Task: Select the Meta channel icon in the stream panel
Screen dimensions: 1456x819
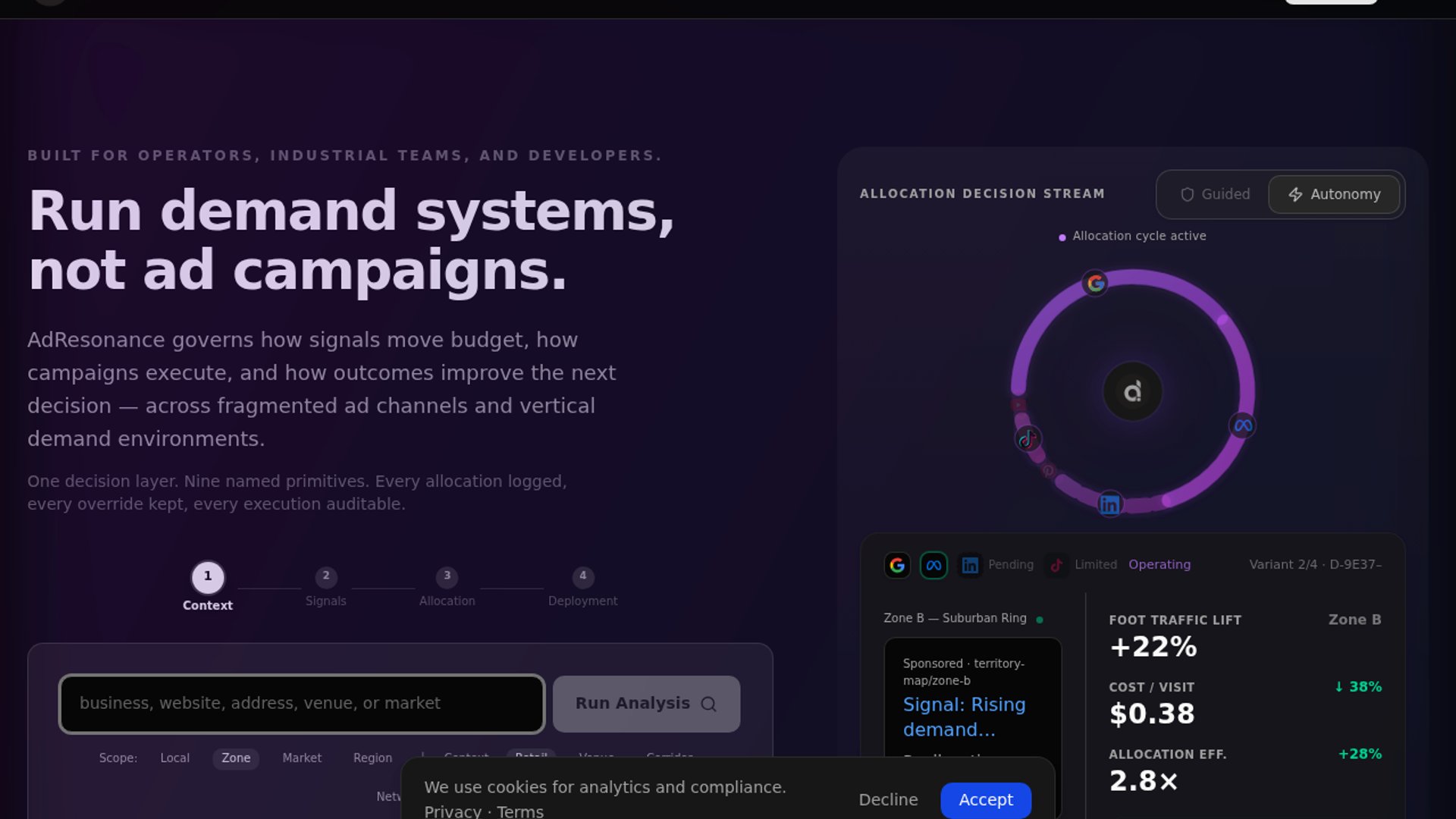Action: pos(934,565)
